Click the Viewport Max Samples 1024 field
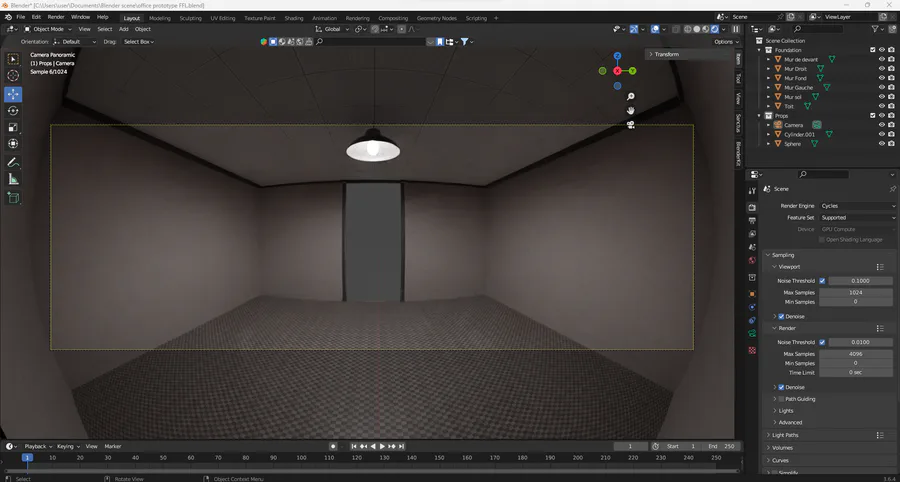900x482 pixels. (856, 293)
